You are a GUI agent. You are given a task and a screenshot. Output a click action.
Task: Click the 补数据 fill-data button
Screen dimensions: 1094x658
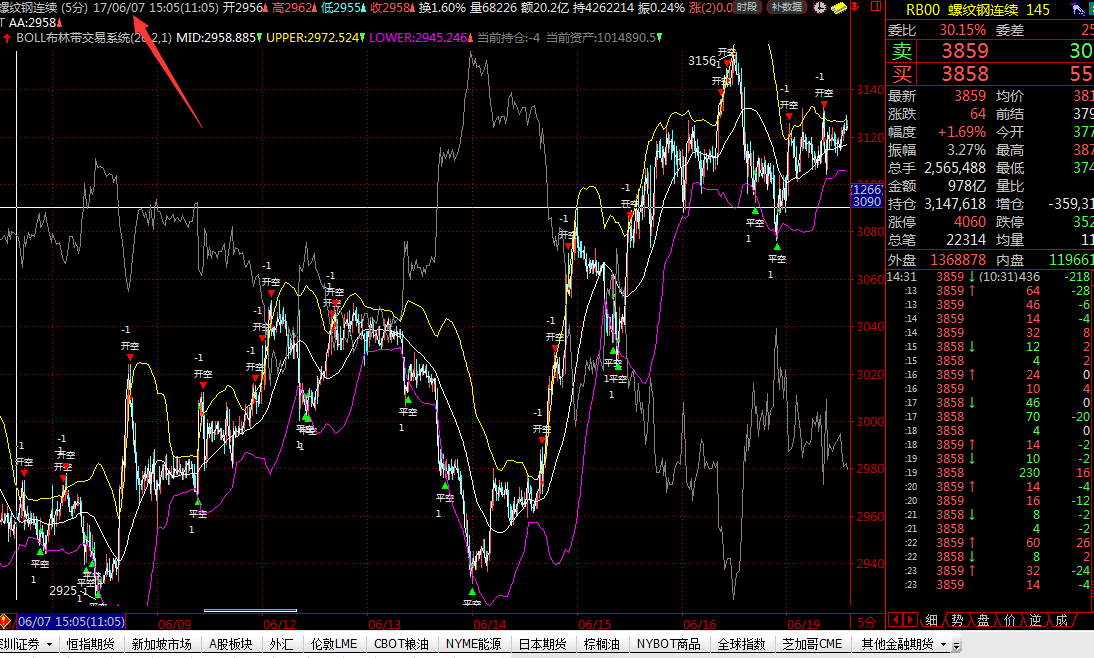[x=786, y=7]
